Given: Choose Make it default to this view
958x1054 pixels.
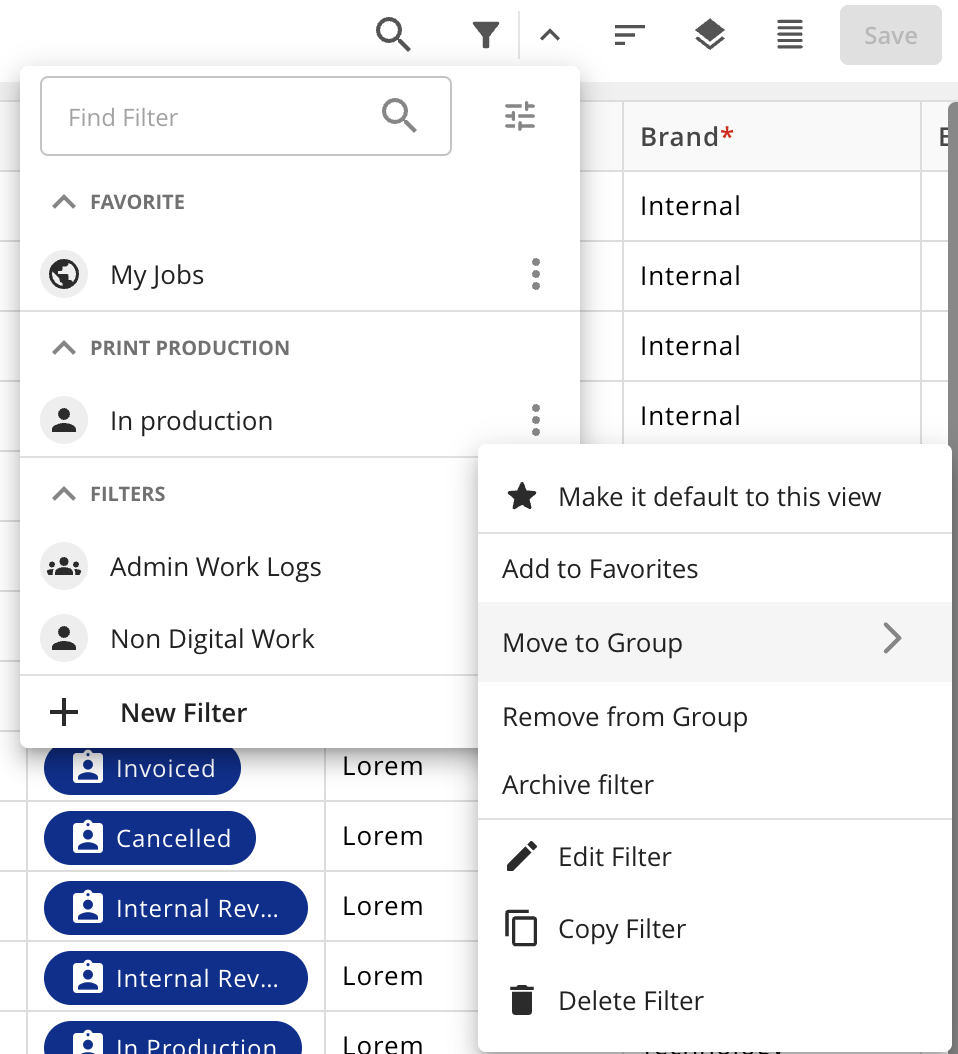Looking at the screenshot, I should 715,497.
